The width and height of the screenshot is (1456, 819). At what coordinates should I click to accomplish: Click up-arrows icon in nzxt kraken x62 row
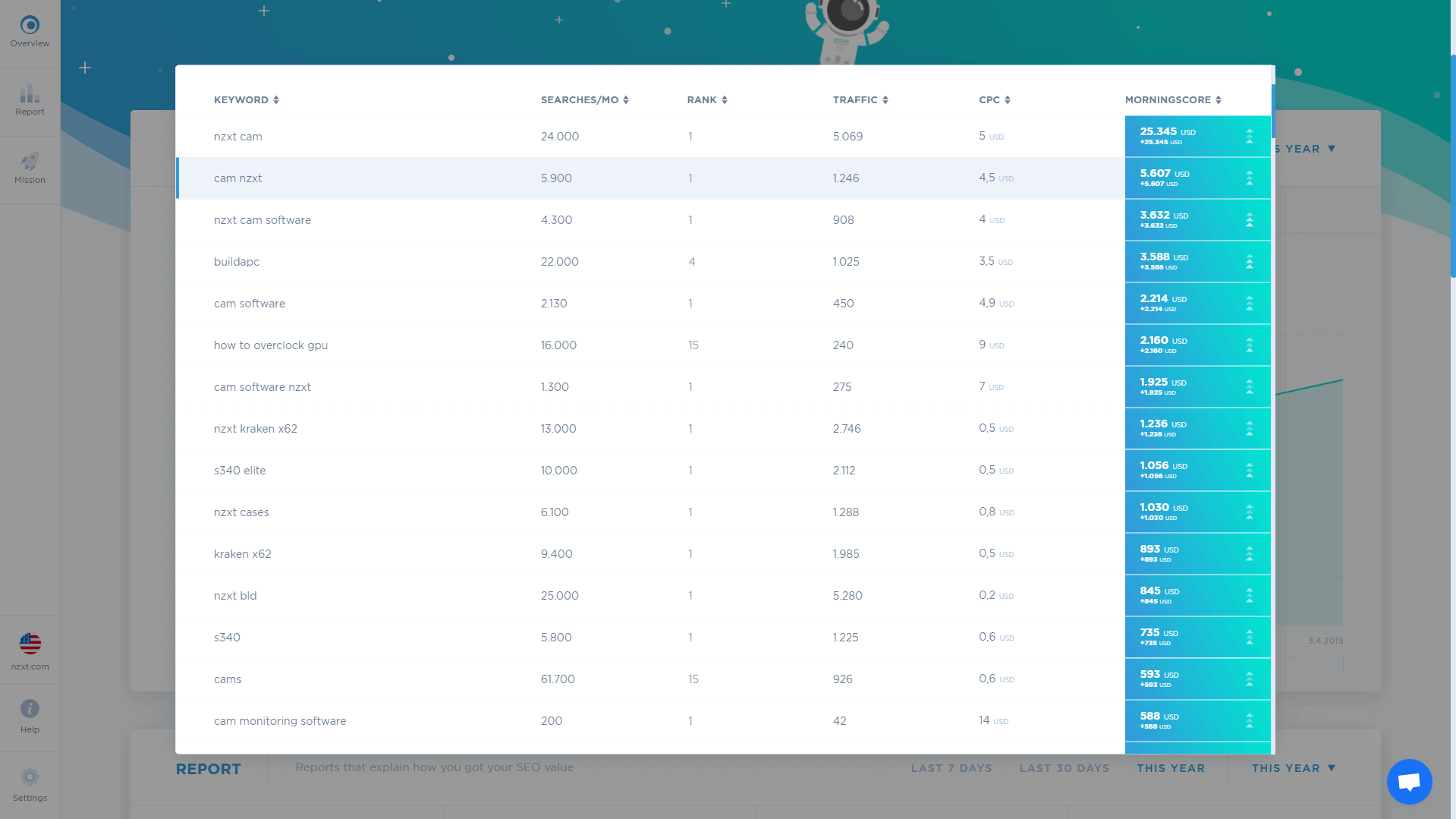click(1250, 429)
